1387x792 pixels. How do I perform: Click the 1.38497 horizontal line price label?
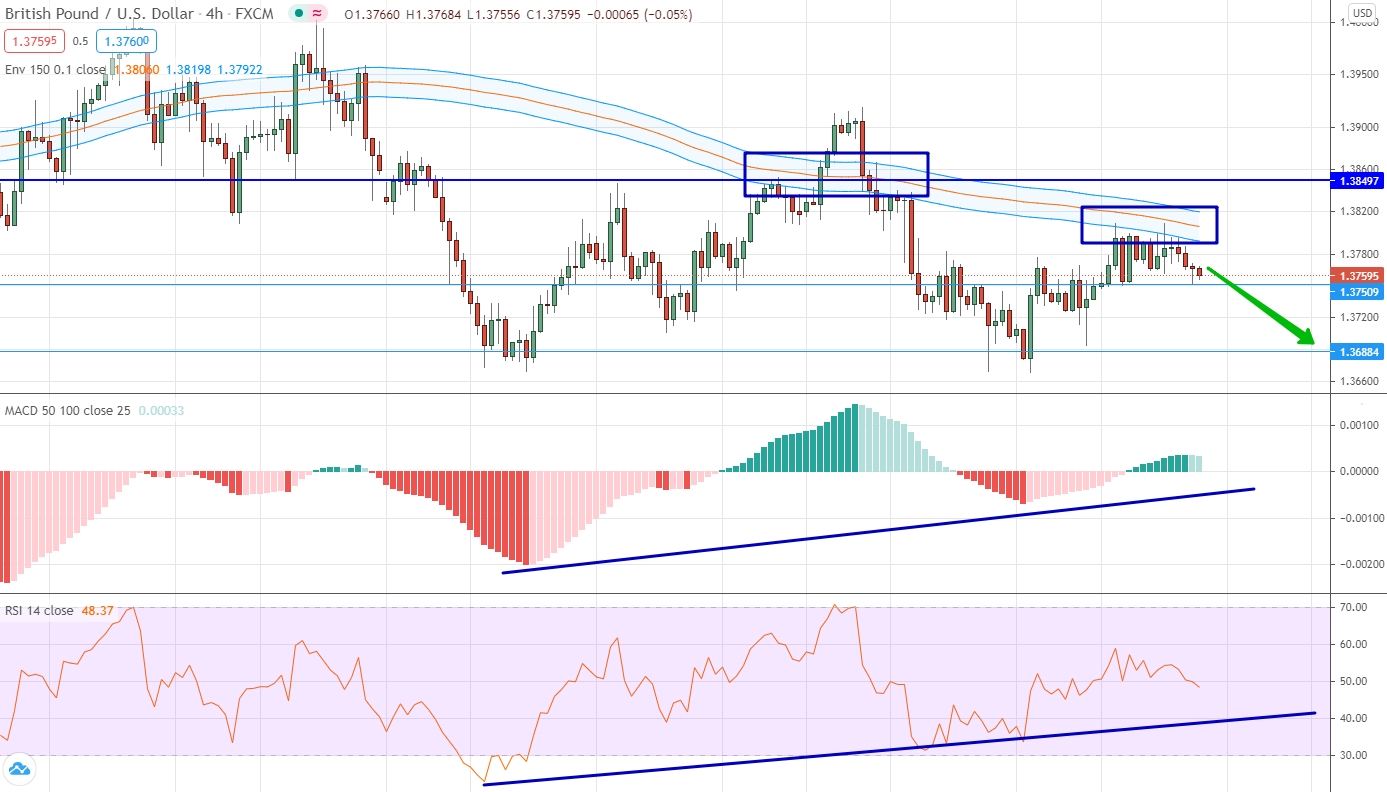pyautogui.click(x=1358, y=181)
